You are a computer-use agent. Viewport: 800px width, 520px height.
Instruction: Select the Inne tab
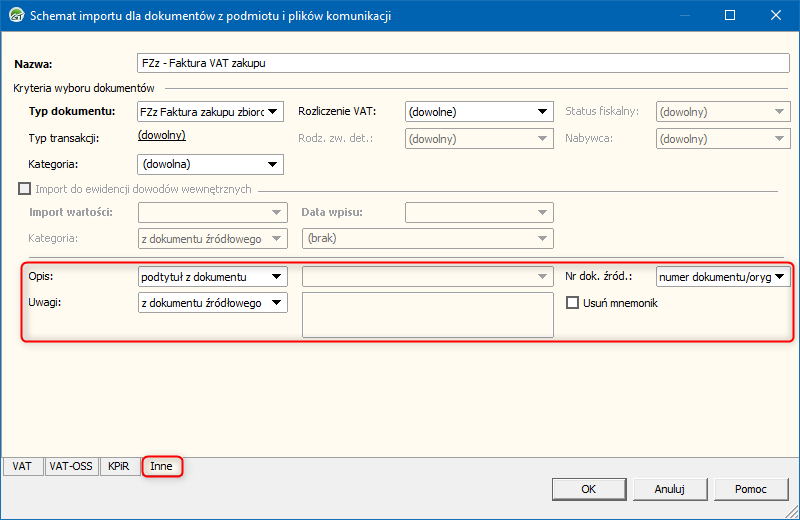pyautogui.click(x=161, y=466)
